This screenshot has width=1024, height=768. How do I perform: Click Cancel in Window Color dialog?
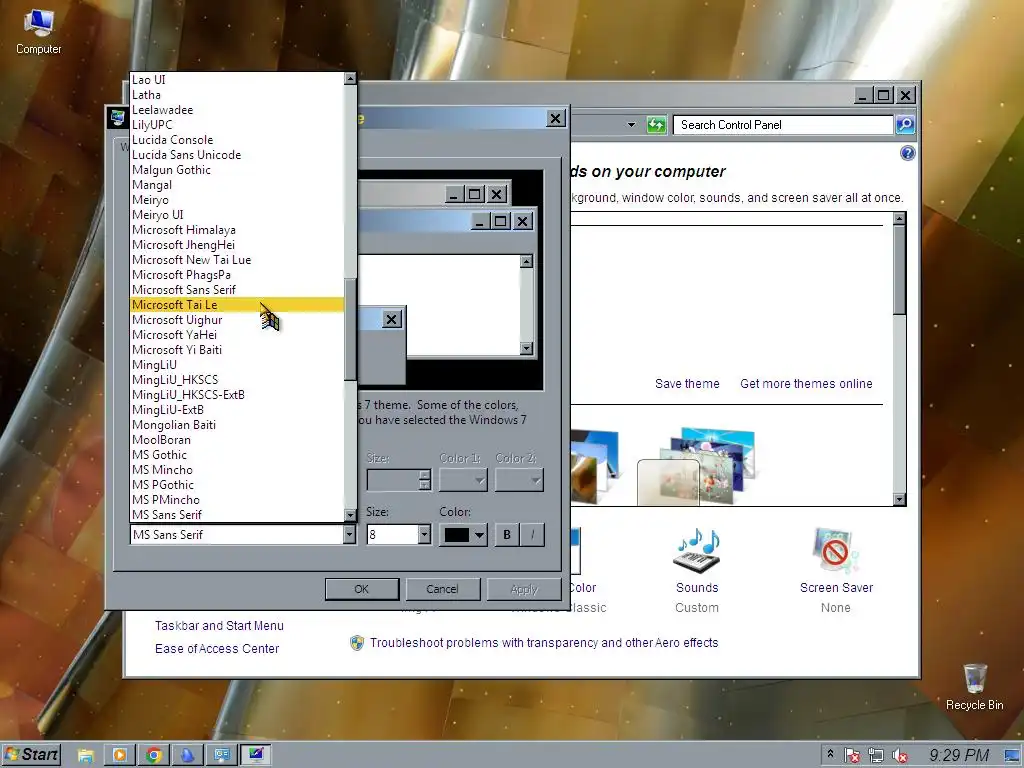(442, 589)
